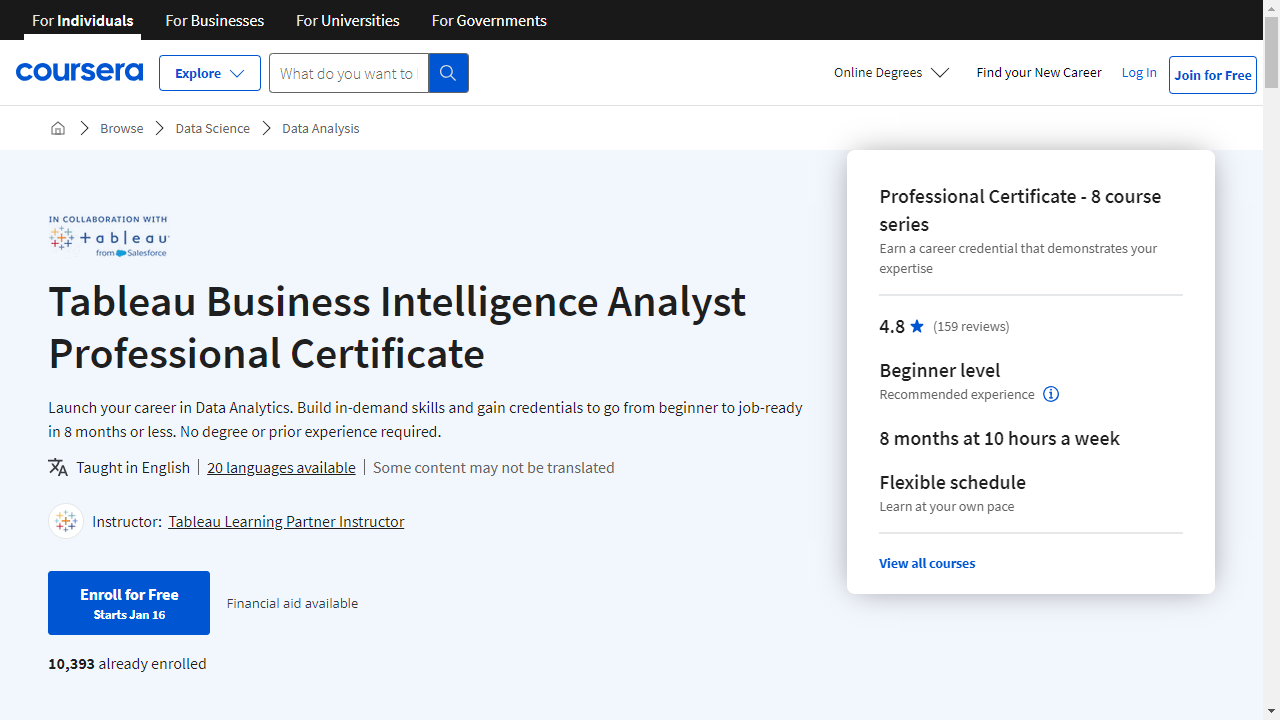Image resolution: width=1280 pixels, height=720 pixels.
Task: Click the "Beginner level" heading
Action: pyautogui.click(x=940, y=370)
